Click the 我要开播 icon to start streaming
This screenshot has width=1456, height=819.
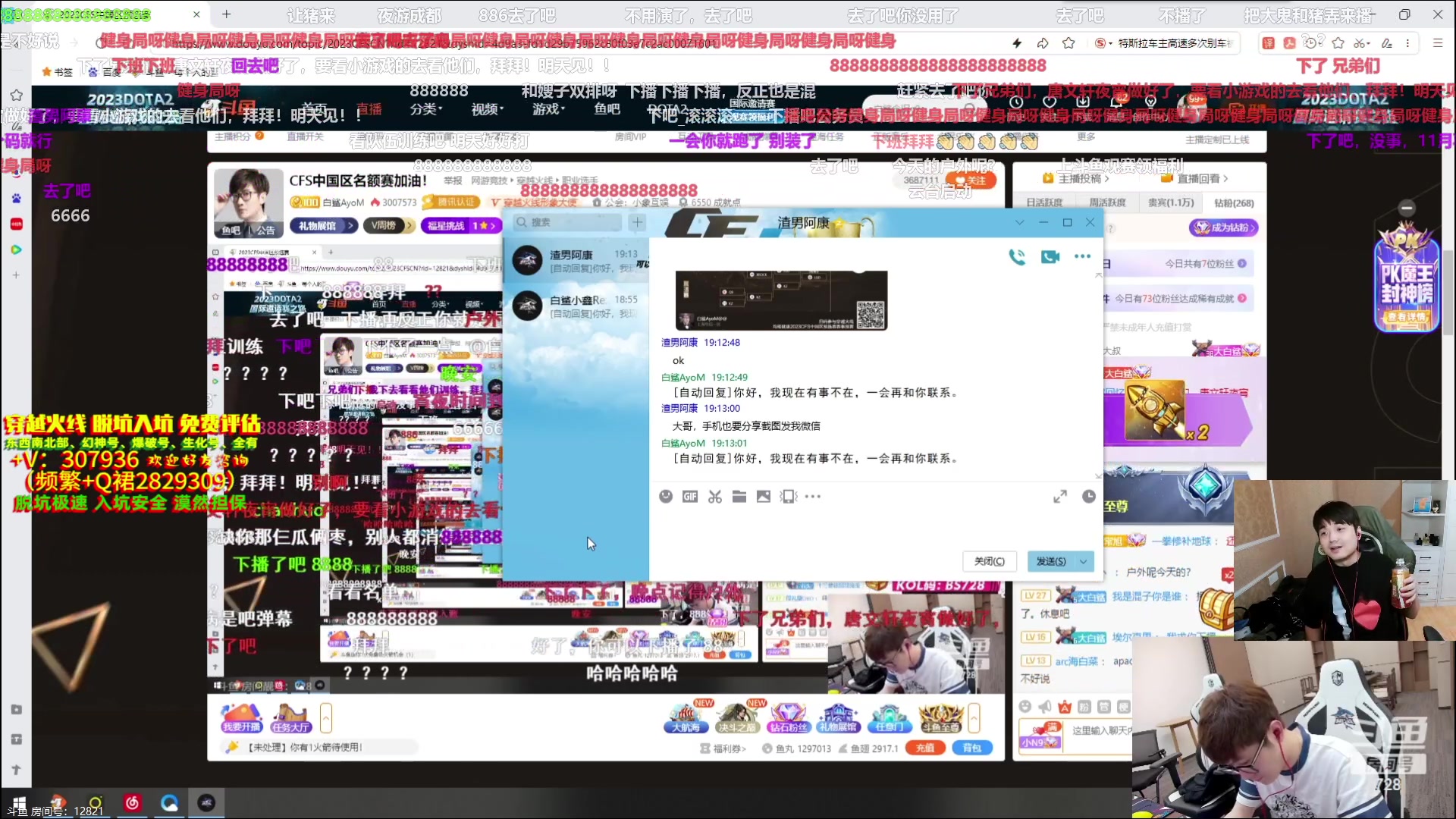(241, 717)
